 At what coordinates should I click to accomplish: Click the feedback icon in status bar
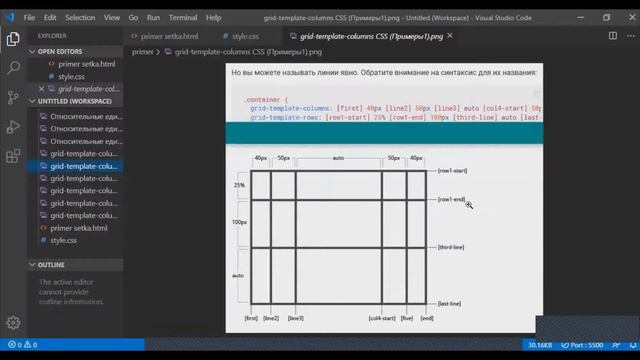616,345
